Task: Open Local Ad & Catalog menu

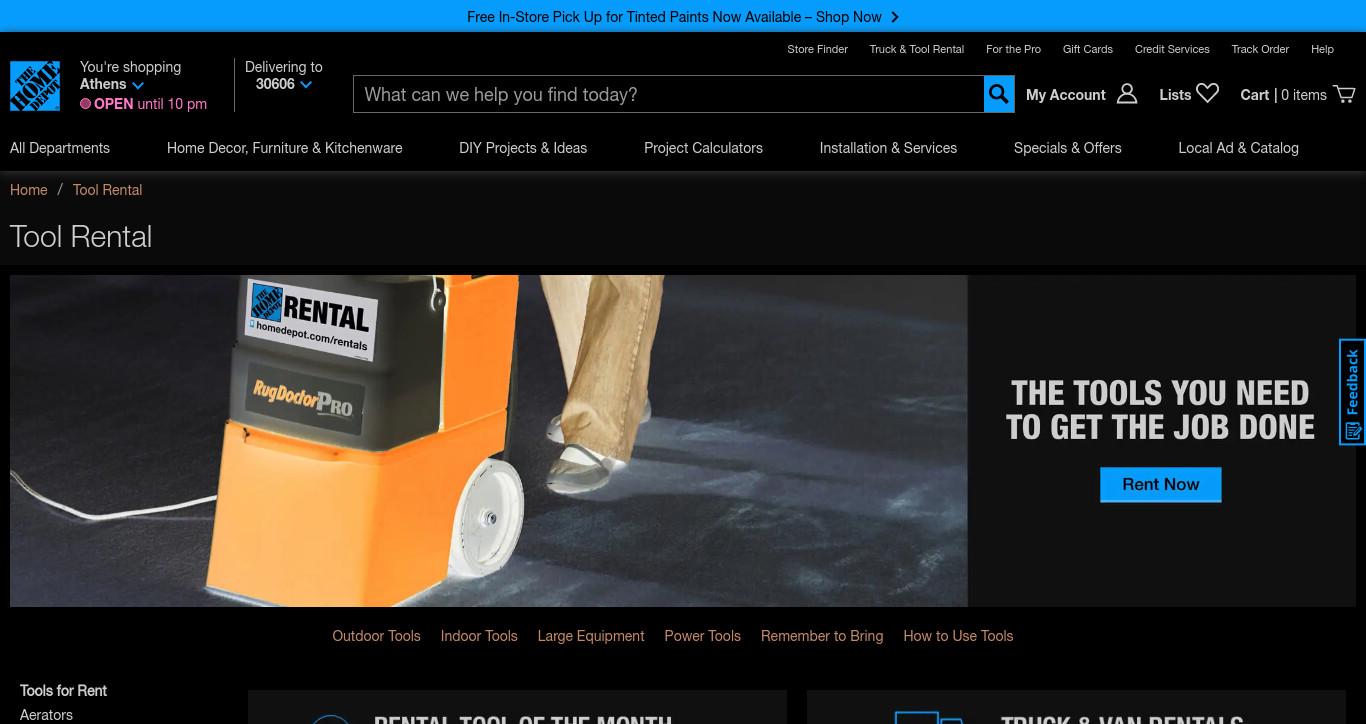Action: pos(1238,148)
